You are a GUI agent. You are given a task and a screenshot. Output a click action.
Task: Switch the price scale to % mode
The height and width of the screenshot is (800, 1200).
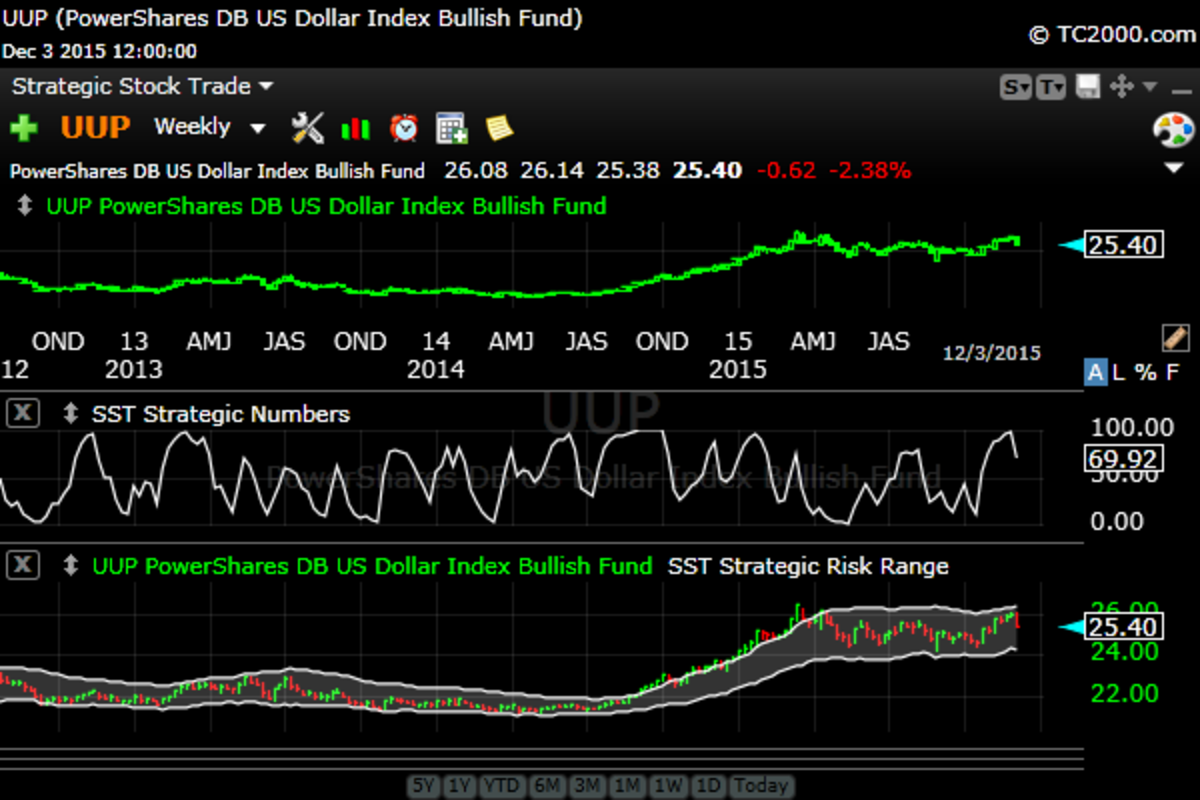tap(1145, 373)
